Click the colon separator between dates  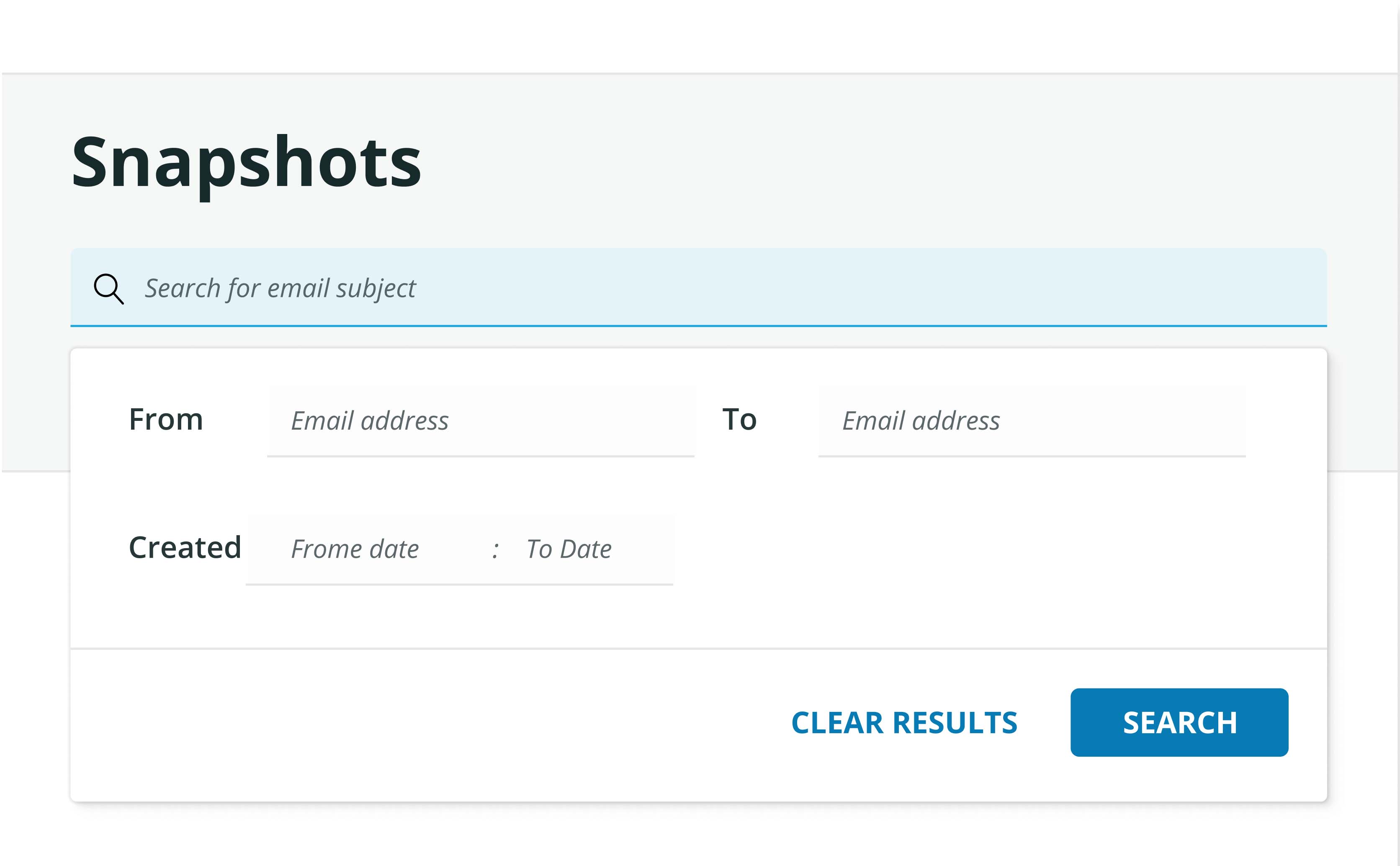495,550
